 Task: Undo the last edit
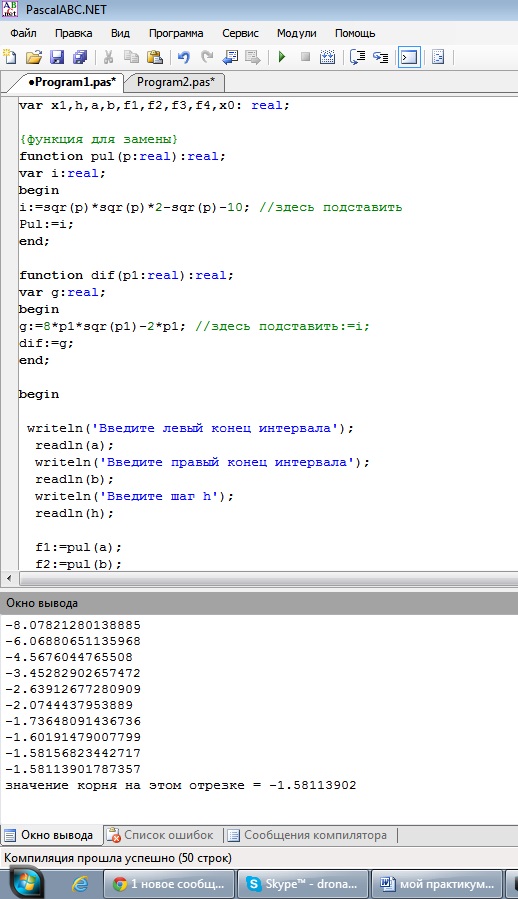[x=184, y=57]
